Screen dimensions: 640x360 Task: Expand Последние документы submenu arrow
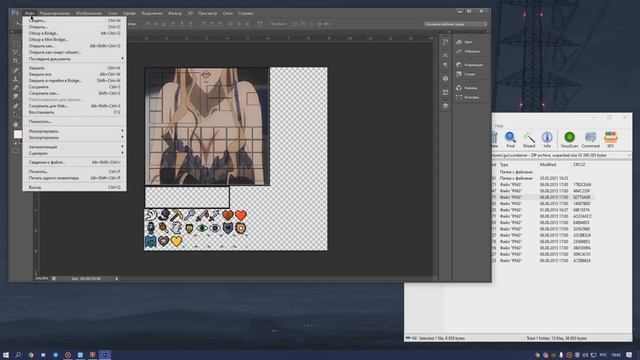(x=122, y=59)
